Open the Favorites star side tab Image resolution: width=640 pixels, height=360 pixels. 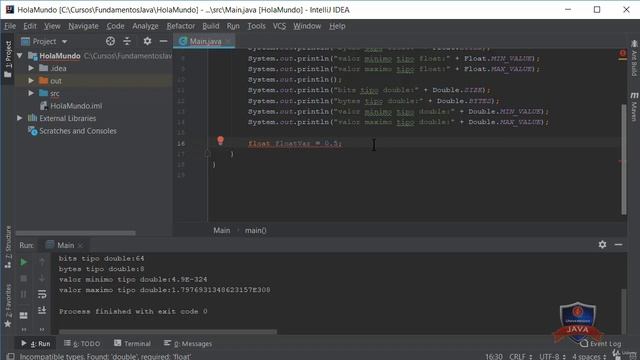pos(8,306)
